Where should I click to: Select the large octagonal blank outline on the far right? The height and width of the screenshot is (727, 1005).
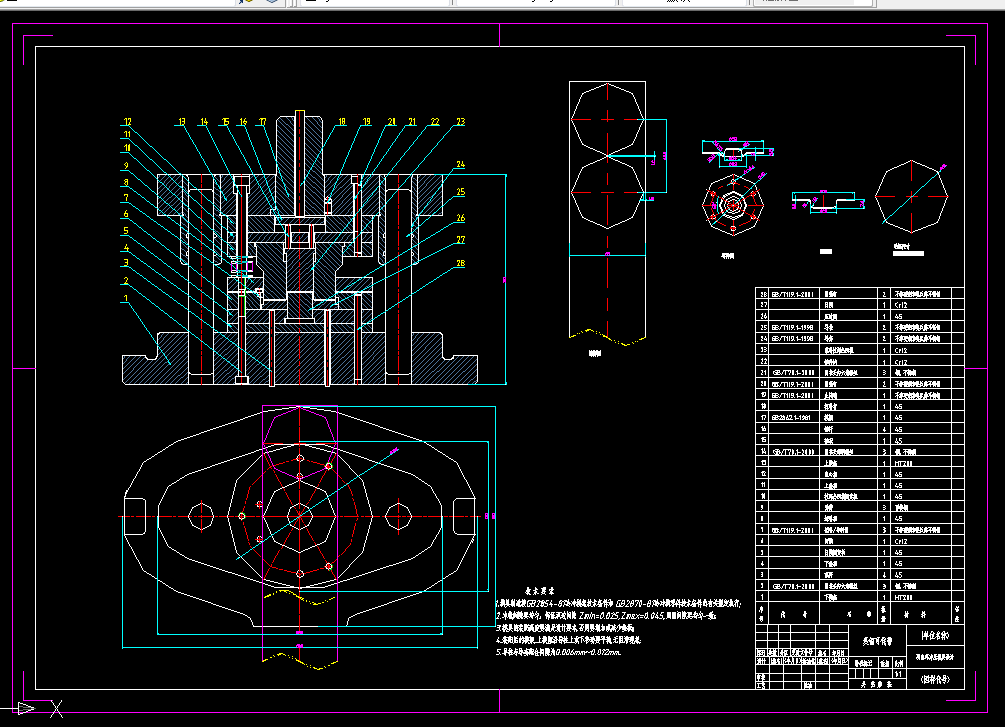[x=911, y=197]
